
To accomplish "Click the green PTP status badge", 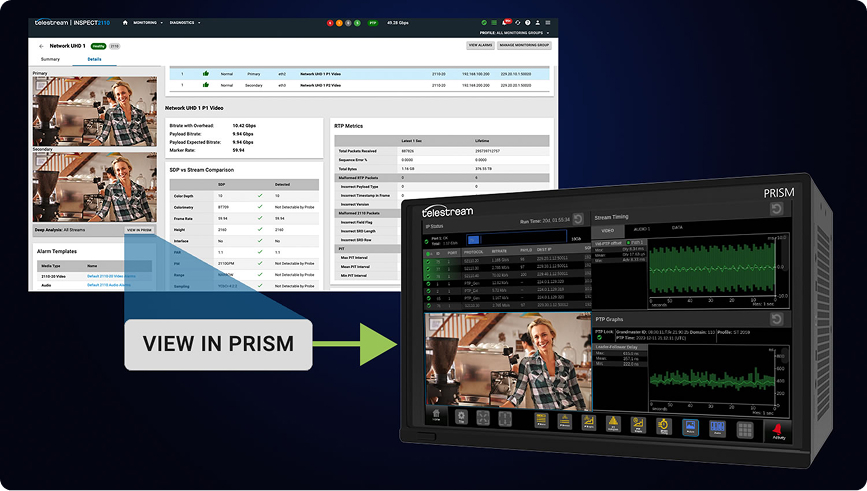I will point(373,23).
